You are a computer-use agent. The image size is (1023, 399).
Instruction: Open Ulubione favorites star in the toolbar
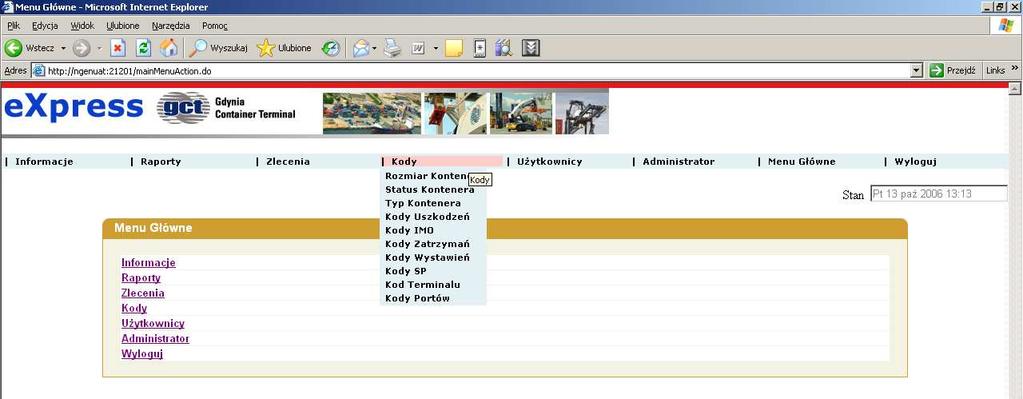(285, 48)
